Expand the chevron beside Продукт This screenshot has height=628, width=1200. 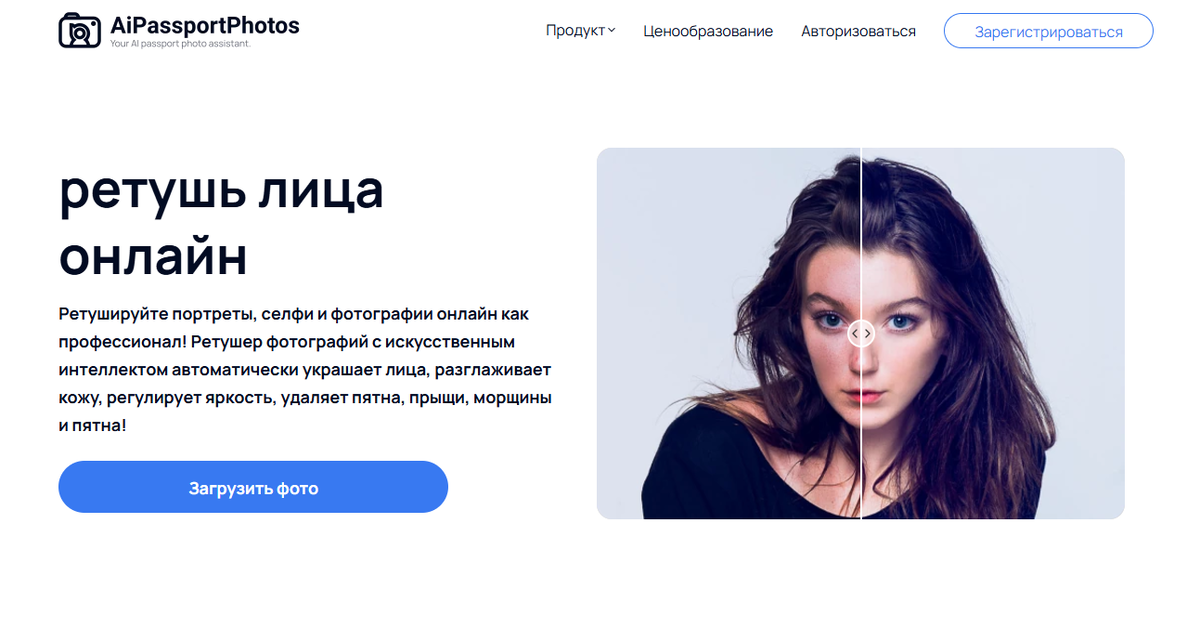tap(612, 31)
